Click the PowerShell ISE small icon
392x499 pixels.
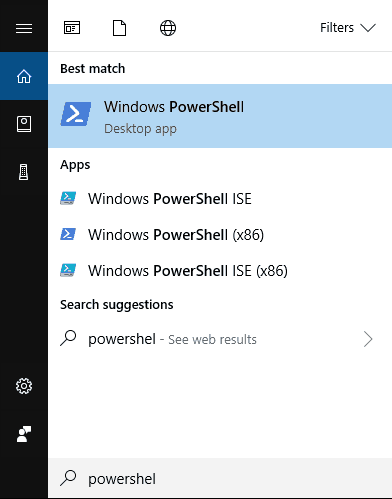click(68, 198)
